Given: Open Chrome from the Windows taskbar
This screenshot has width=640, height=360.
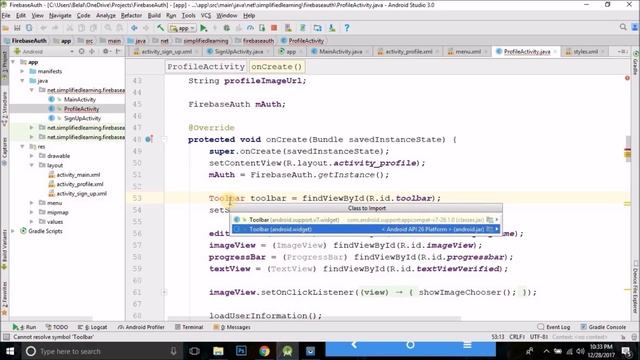Looking at the screenshot, I should tap(264, 351).
